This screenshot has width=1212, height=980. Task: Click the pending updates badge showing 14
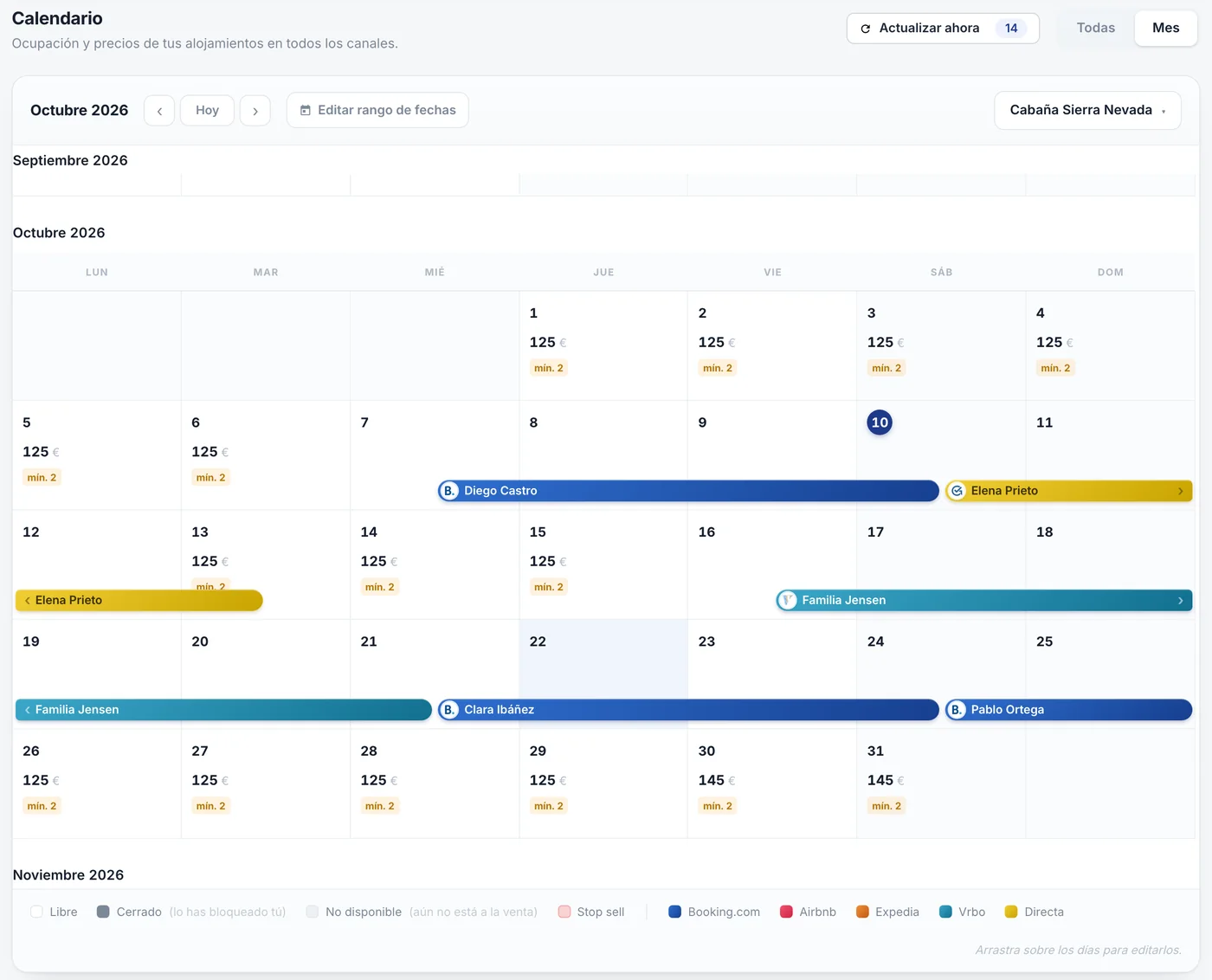click(x=1010, y=29)
